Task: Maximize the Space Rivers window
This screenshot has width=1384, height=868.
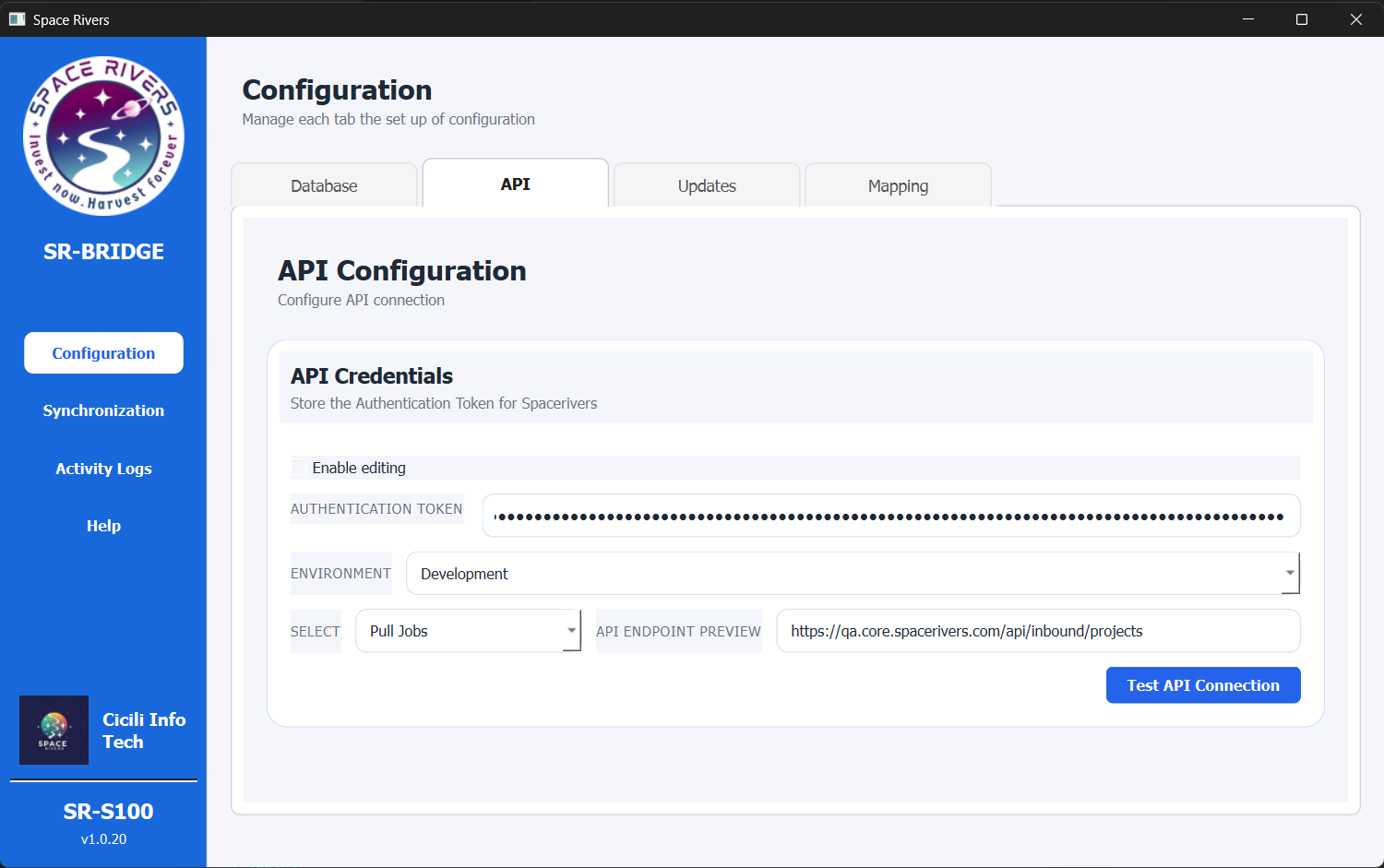Action: (x=1302, y=19)
